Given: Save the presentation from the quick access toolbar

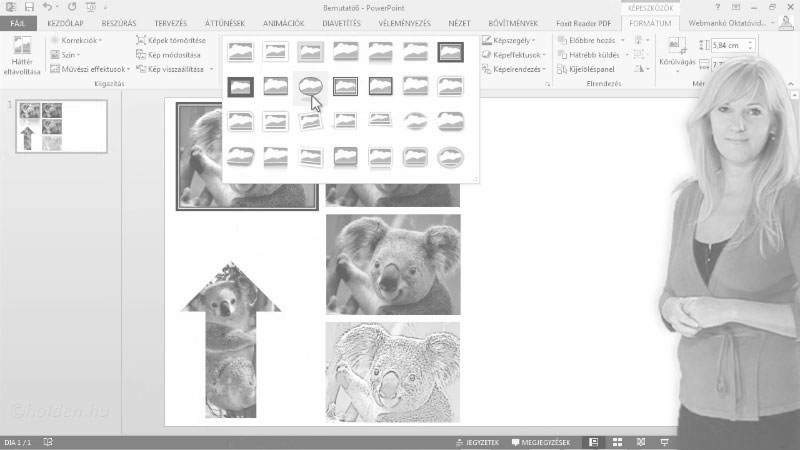Looking at the screenshot, I should click(29, 7).
